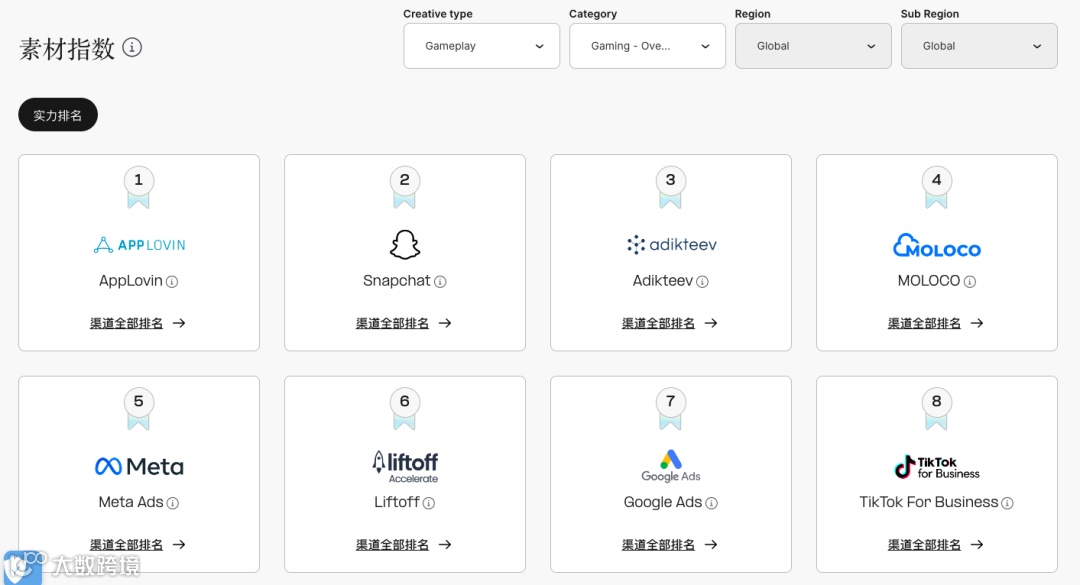This screenshot has width=1080, height=585.
Task: Click the Google Ads name text
Action: pyautogui.click(x=663, y=502)
